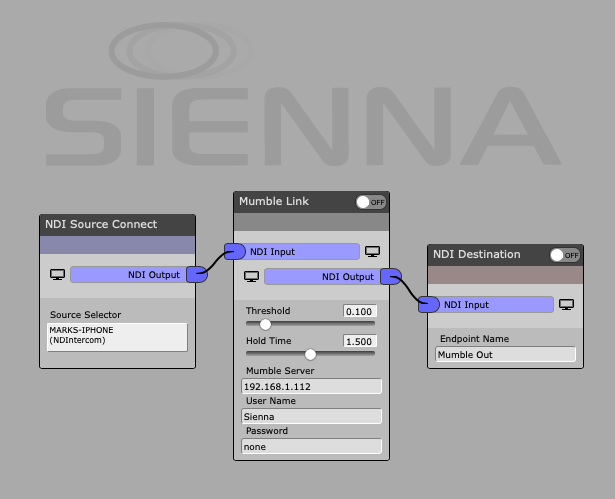Screen dimensions: 615x499
Task: Click monitor icon beside Mumble Link NDI Output
Action: click(x=251, y=277)
